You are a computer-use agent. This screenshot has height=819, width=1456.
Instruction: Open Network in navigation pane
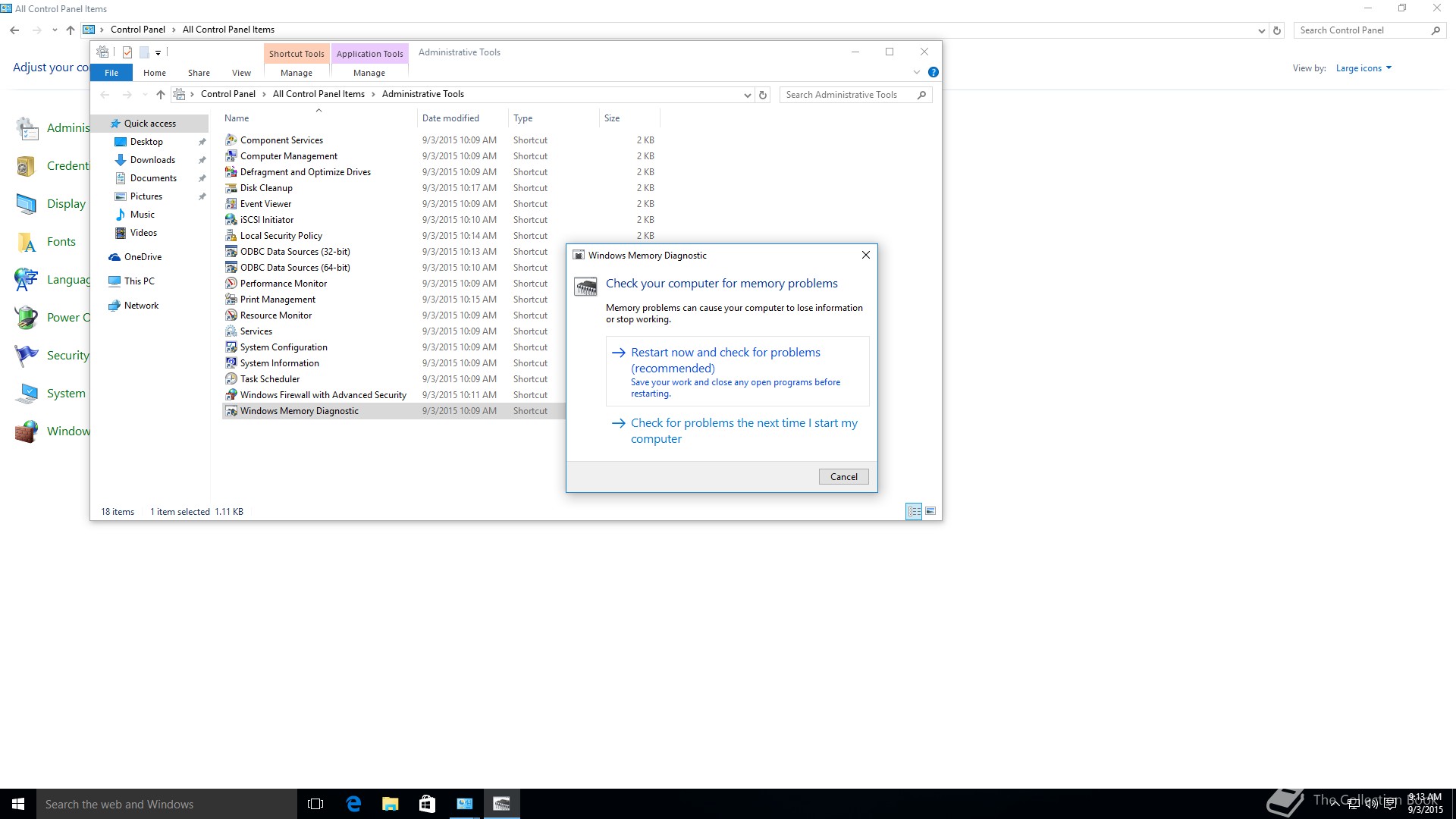(141, 306)
